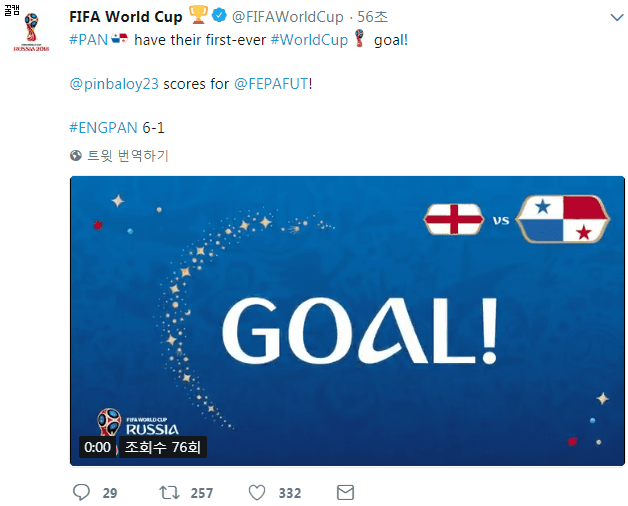Share tweet via envelope message icon

pyautogui.click(x=345, y=492)
